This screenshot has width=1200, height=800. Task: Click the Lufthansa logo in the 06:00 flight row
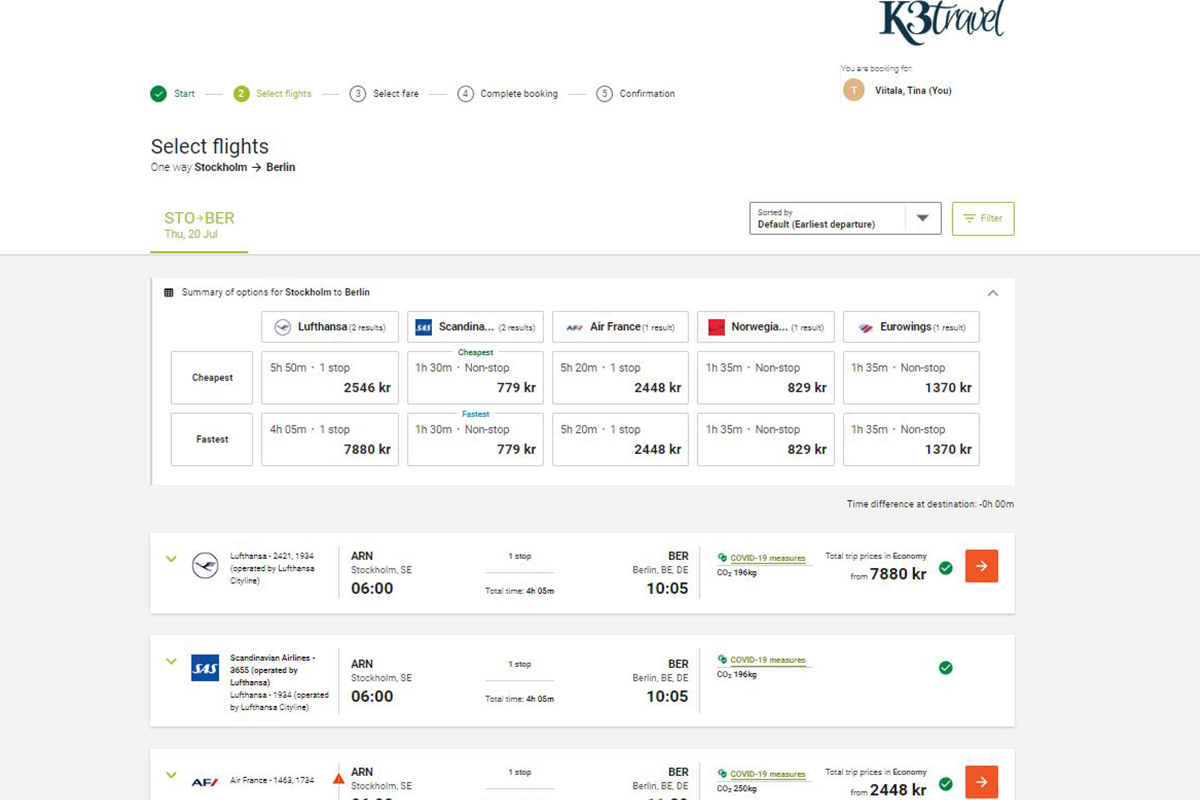coord(205,566)
